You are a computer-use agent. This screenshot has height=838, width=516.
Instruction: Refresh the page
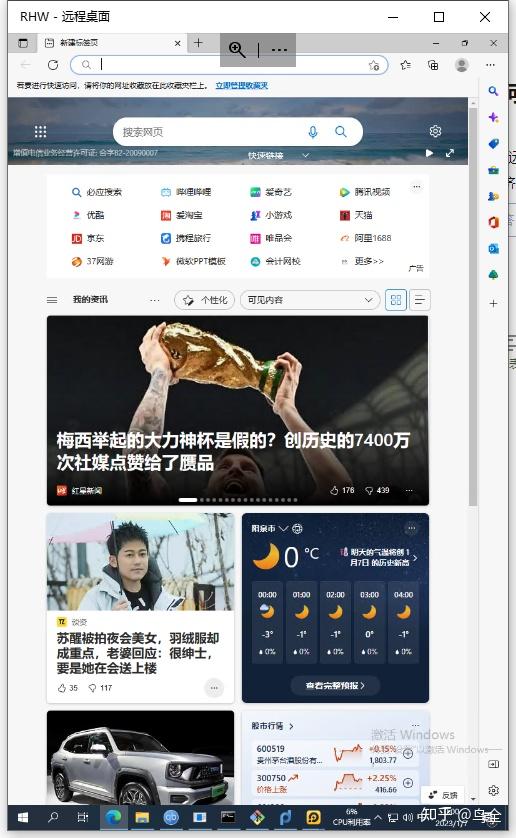[x=53, y=65]
